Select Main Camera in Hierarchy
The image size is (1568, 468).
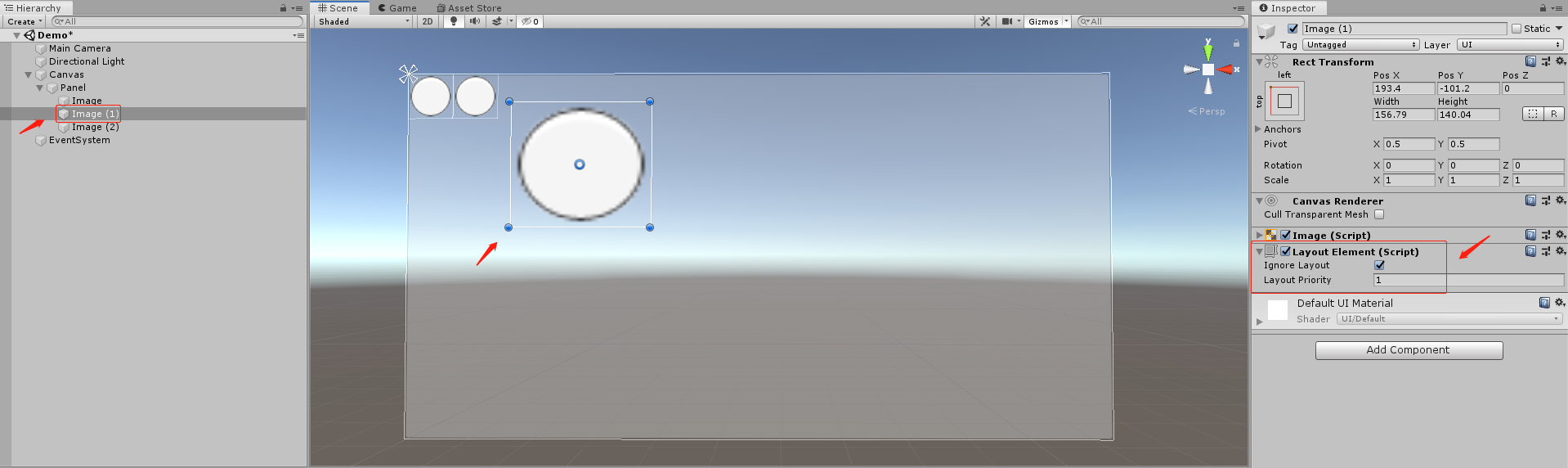79,48
